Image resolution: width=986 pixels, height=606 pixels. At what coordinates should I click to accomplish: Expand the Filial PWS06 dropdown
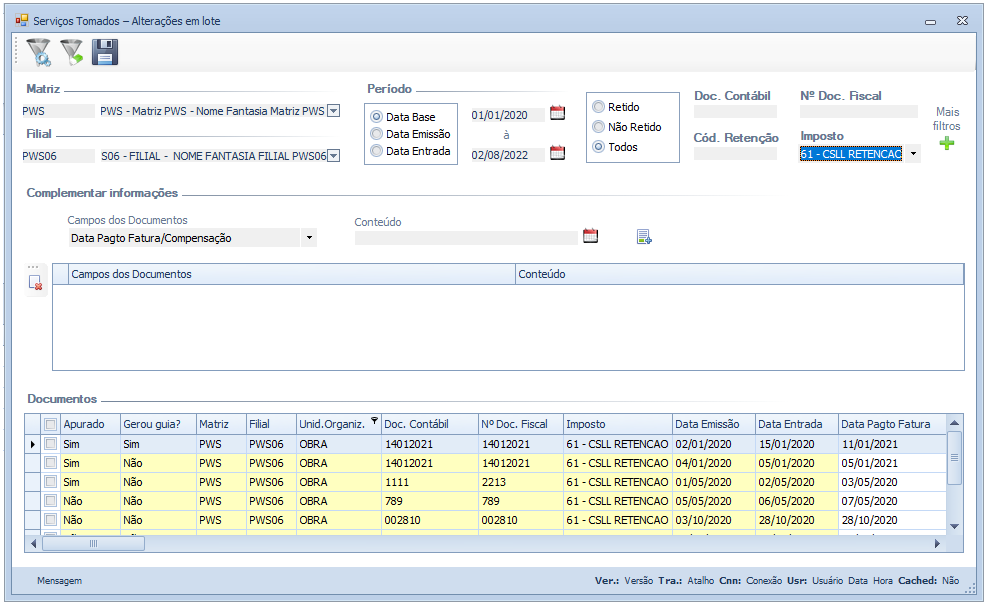pyautogui.click(x=334, y=155)
